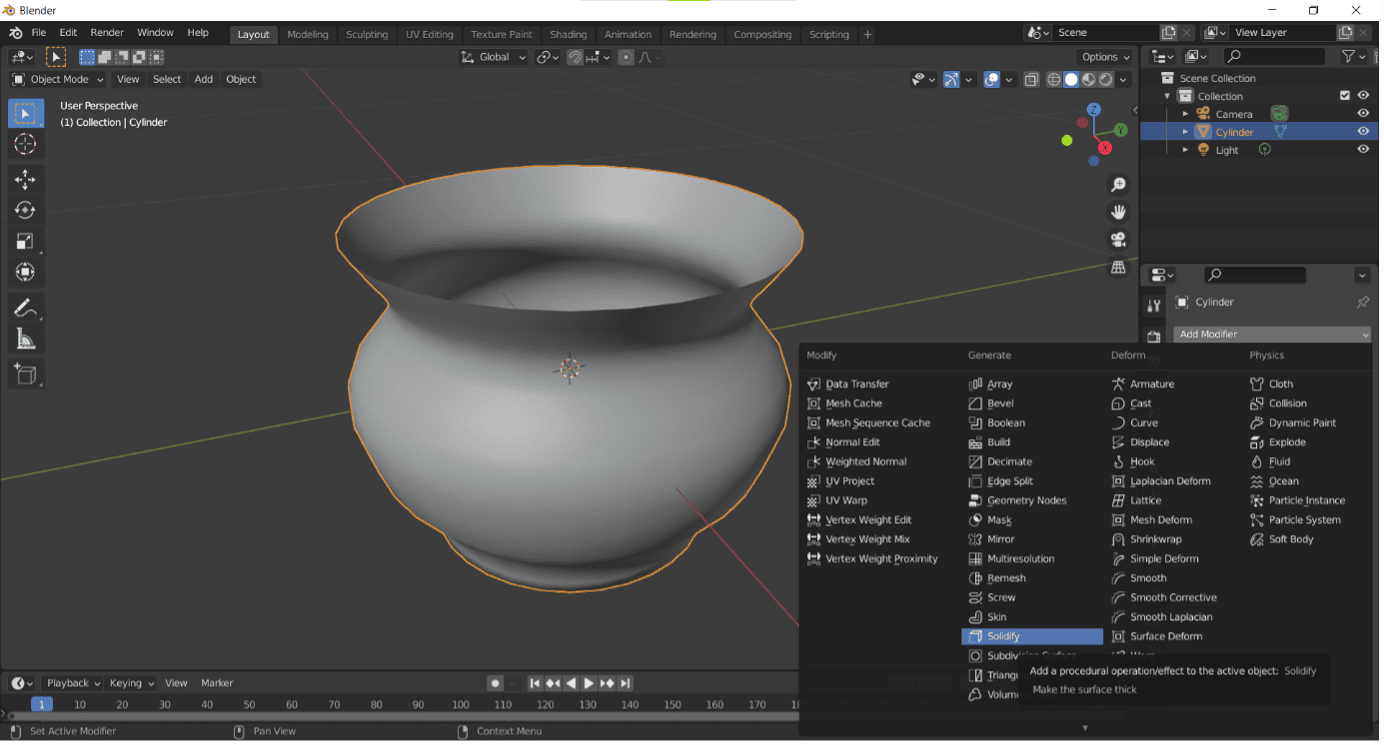The image size is (1384, 745).
Task: Select the Rotate tool
Action: pos(25,210)
